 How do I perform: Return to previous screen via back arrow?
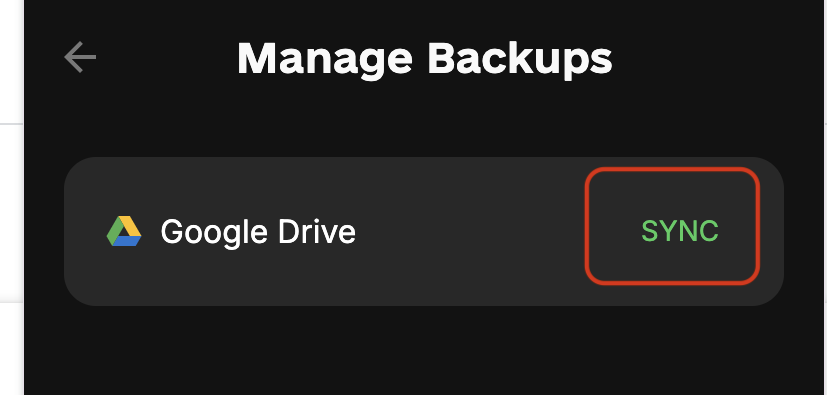tap(80, 57)
